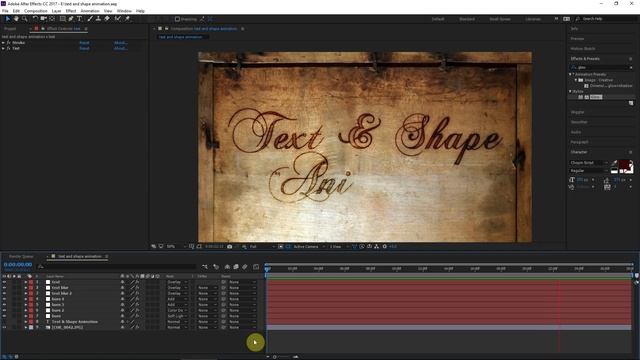Select the Brush tool
The width and height of the screenshot is (640, 360).
coord(90,19)
